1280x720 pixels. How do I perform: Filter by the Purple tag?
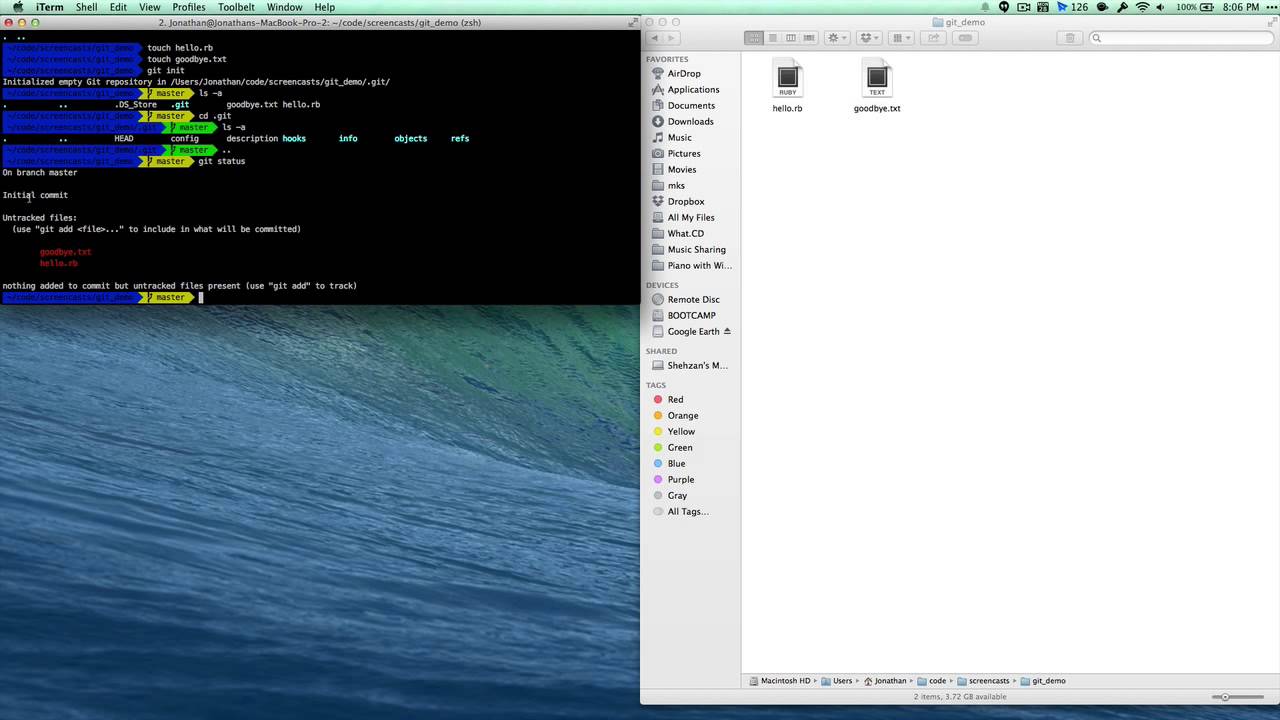pyautogui.click(x=680, y=479)
